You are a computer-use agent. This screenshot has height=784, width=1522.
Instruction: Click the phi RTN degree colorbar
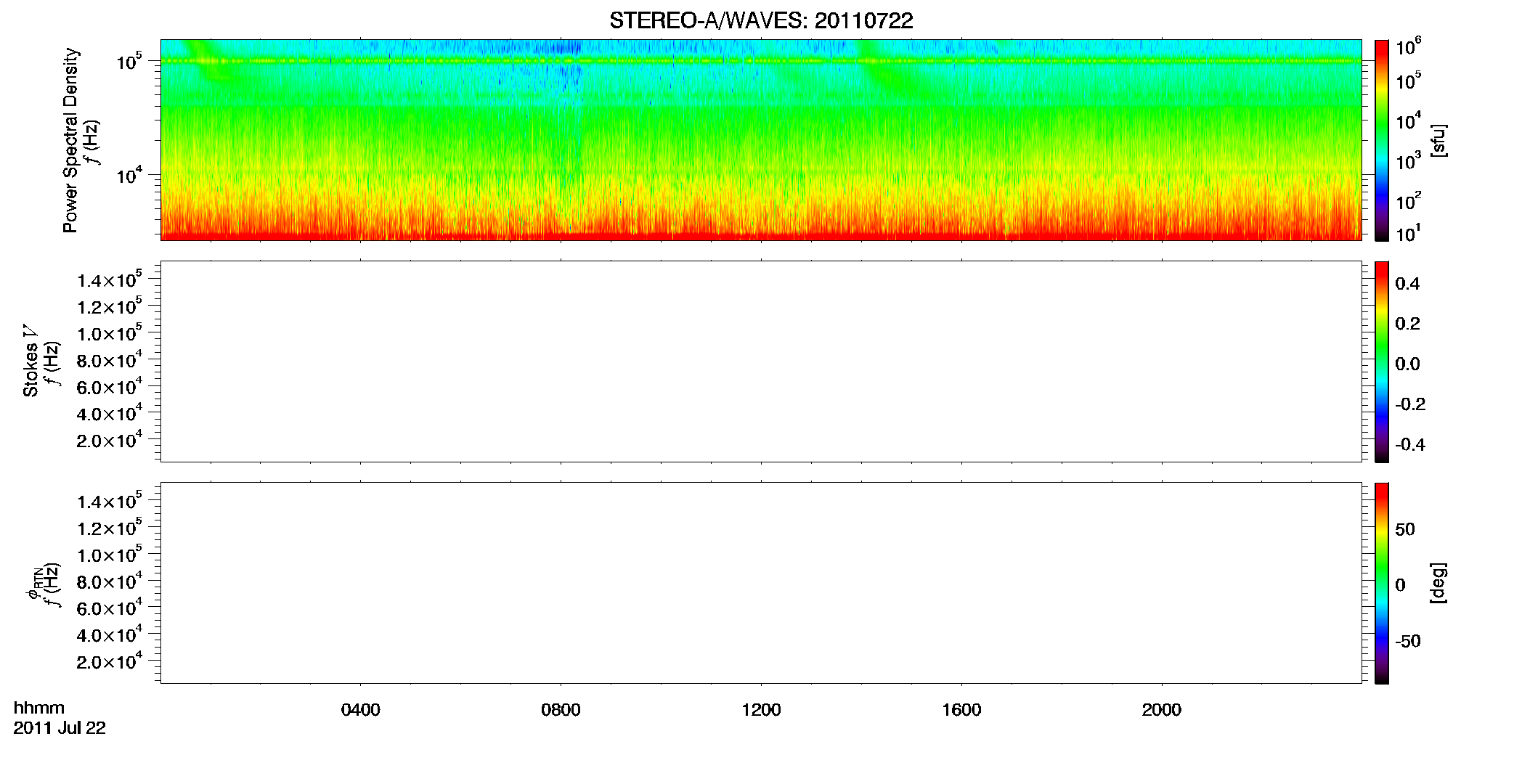tap(1382, 583)
